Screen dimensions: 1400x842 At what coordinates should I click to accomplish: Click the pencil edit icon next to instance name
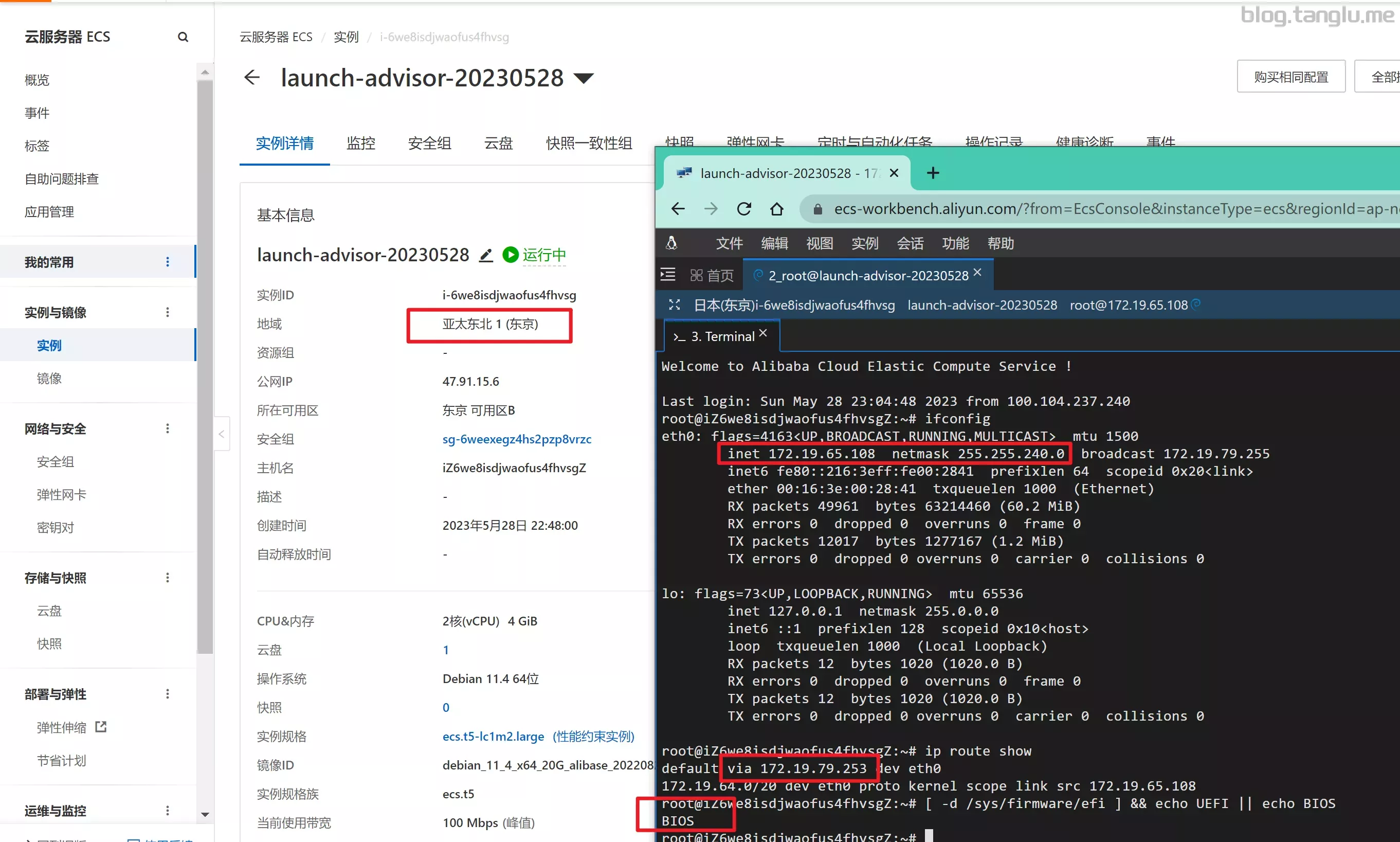pos(486,255)
